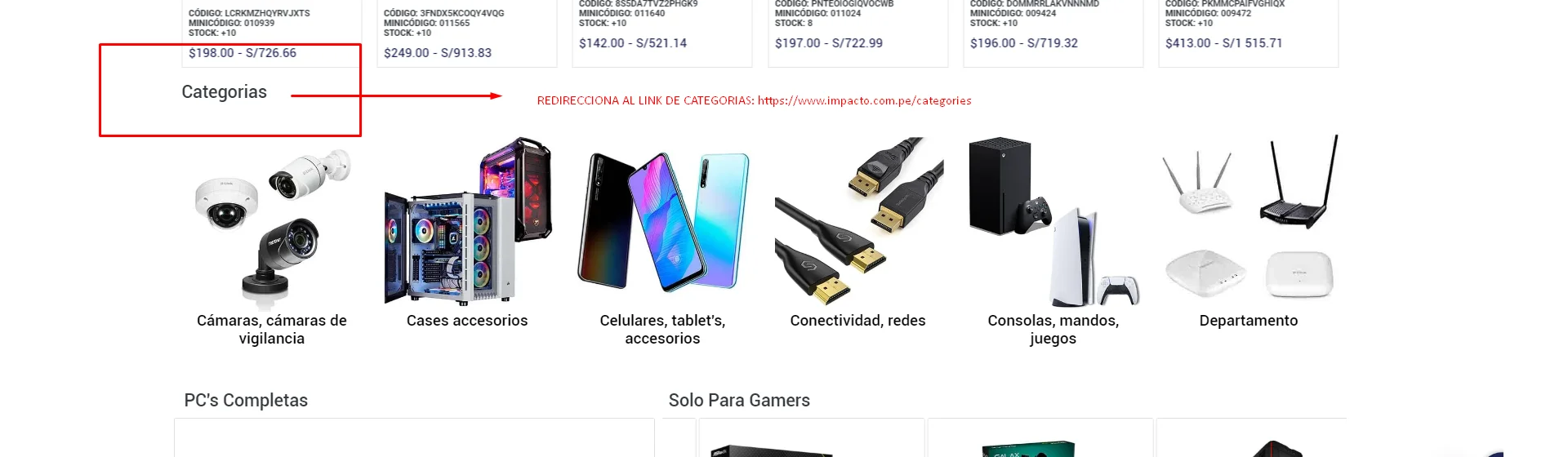Screen dimensions: 1568x457
Task: Click the game consoles category image
Action: tap(1053, 221)
